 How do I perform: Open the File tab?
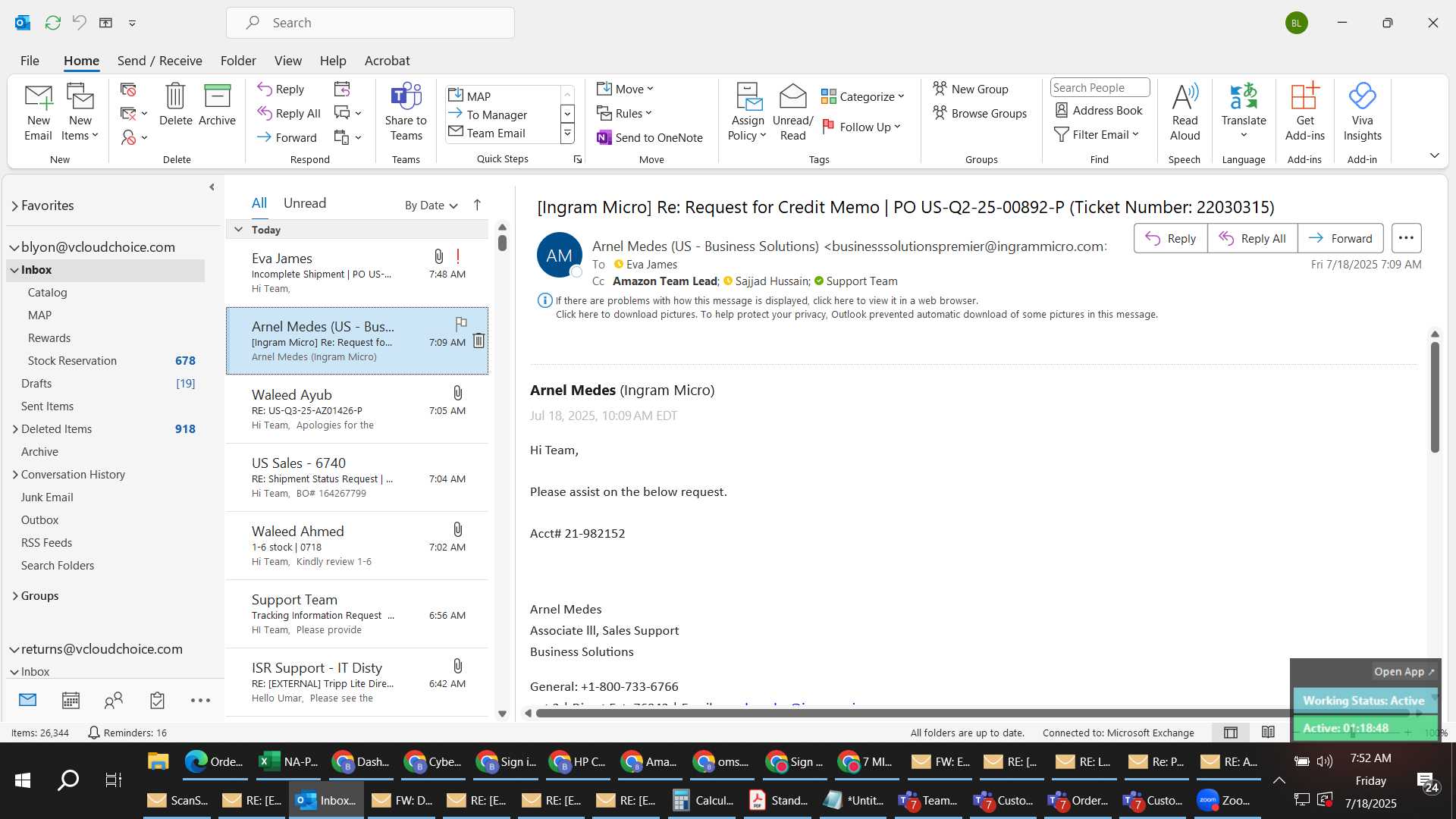(x=30, y=61)
